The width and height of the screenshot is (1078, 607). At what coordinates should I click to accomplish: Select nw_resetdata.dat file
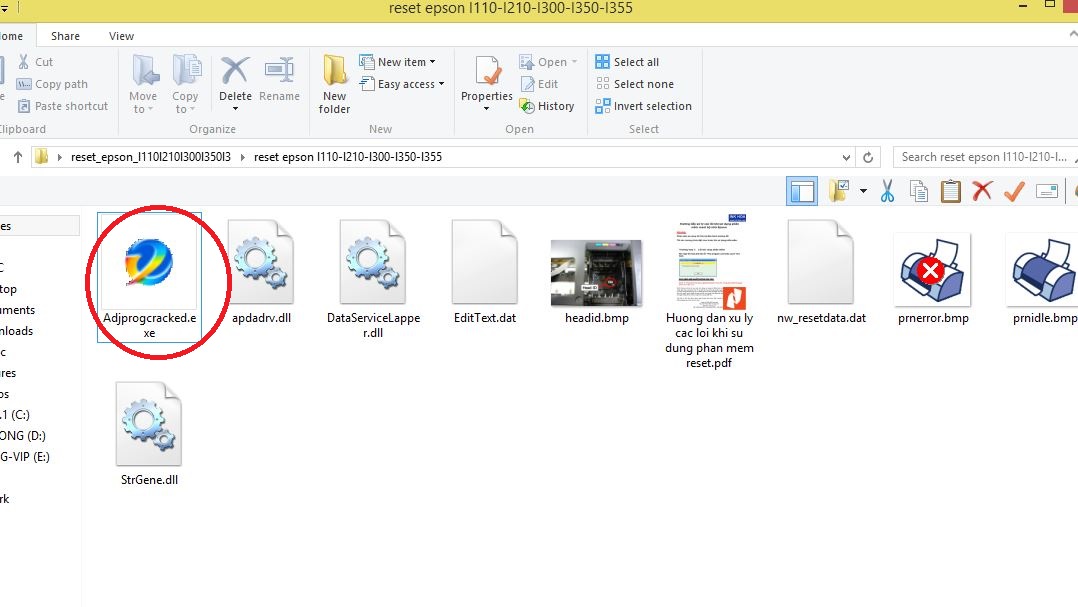pos(821,272)
